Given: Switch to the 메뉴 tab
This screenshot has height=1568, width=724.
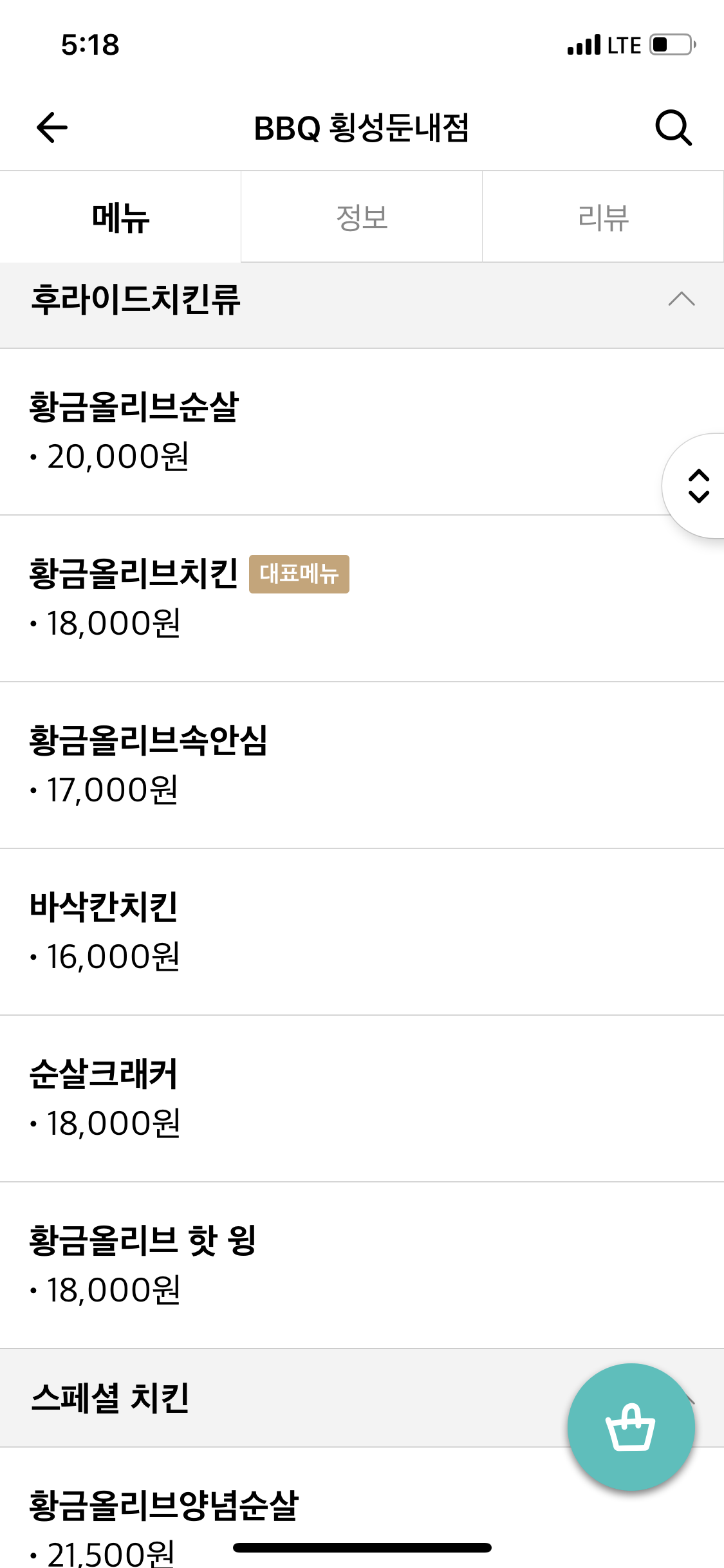Looking at the screenshot, I should 120,217.
